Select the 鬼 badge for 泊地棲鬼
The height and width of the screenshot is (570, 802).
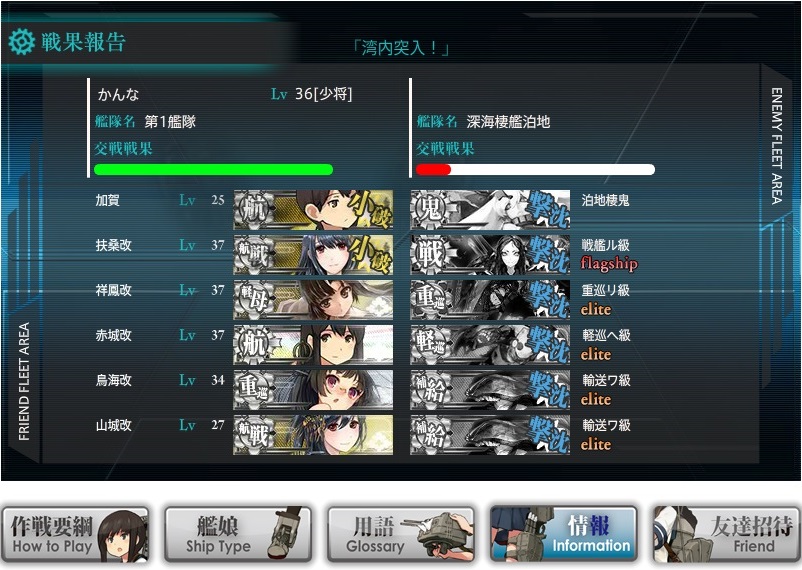pyautogui.click(x=430, y=209)
